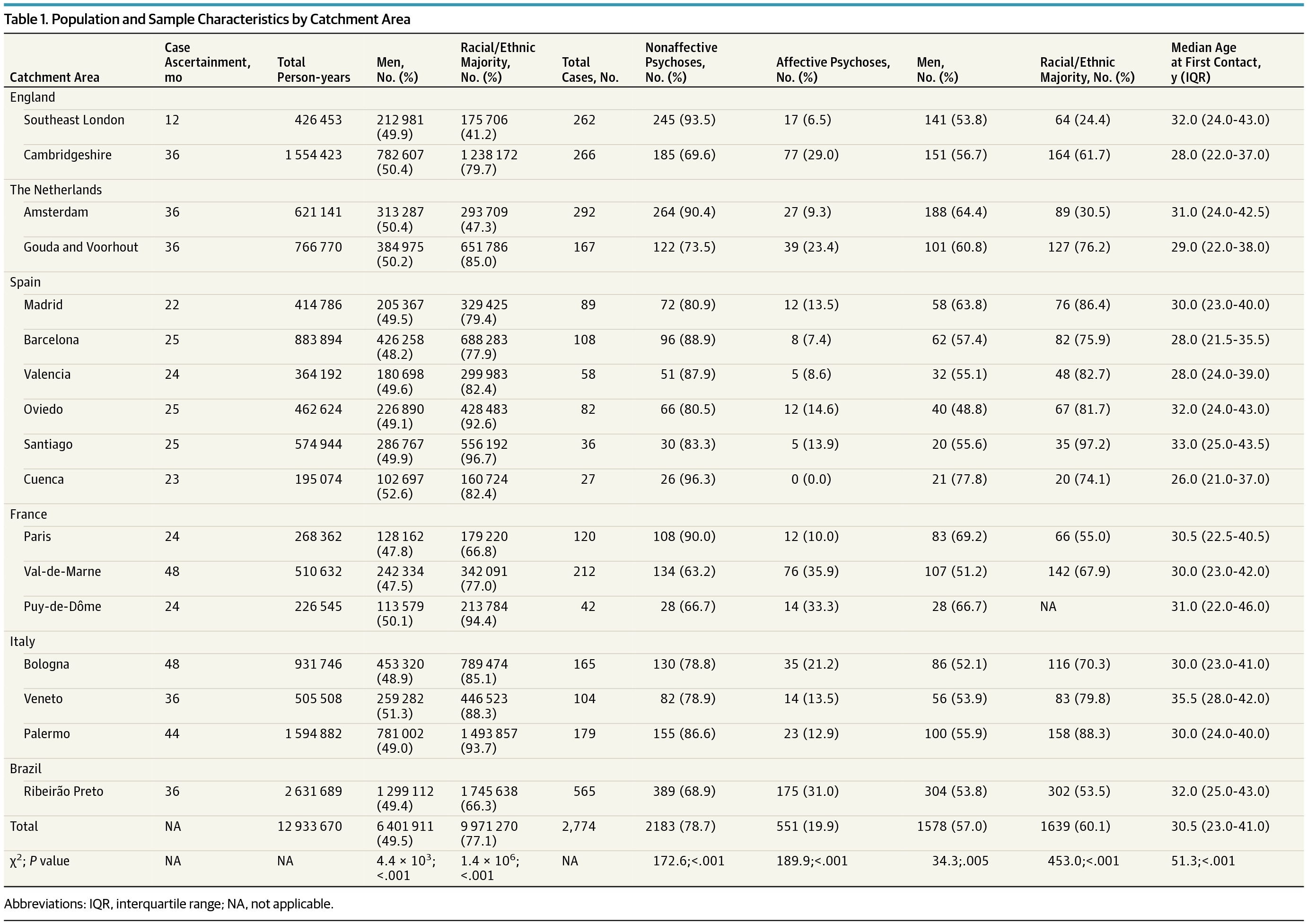Click the 'France' group heading
Viewport: 1307px width, 924px height.
[28, 514]
